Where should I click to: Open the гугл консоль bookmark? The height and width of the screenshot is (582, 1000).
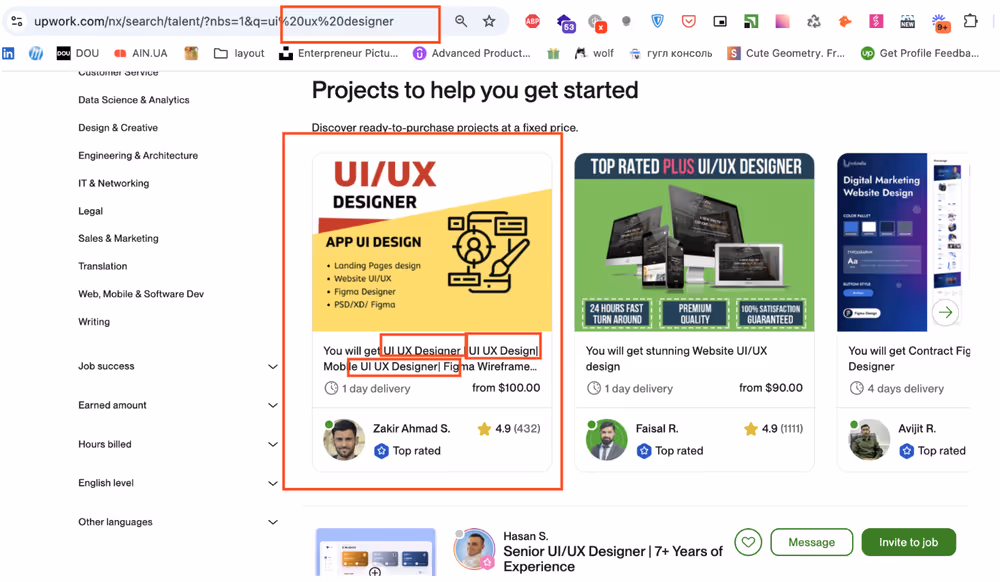pos(670,54)
